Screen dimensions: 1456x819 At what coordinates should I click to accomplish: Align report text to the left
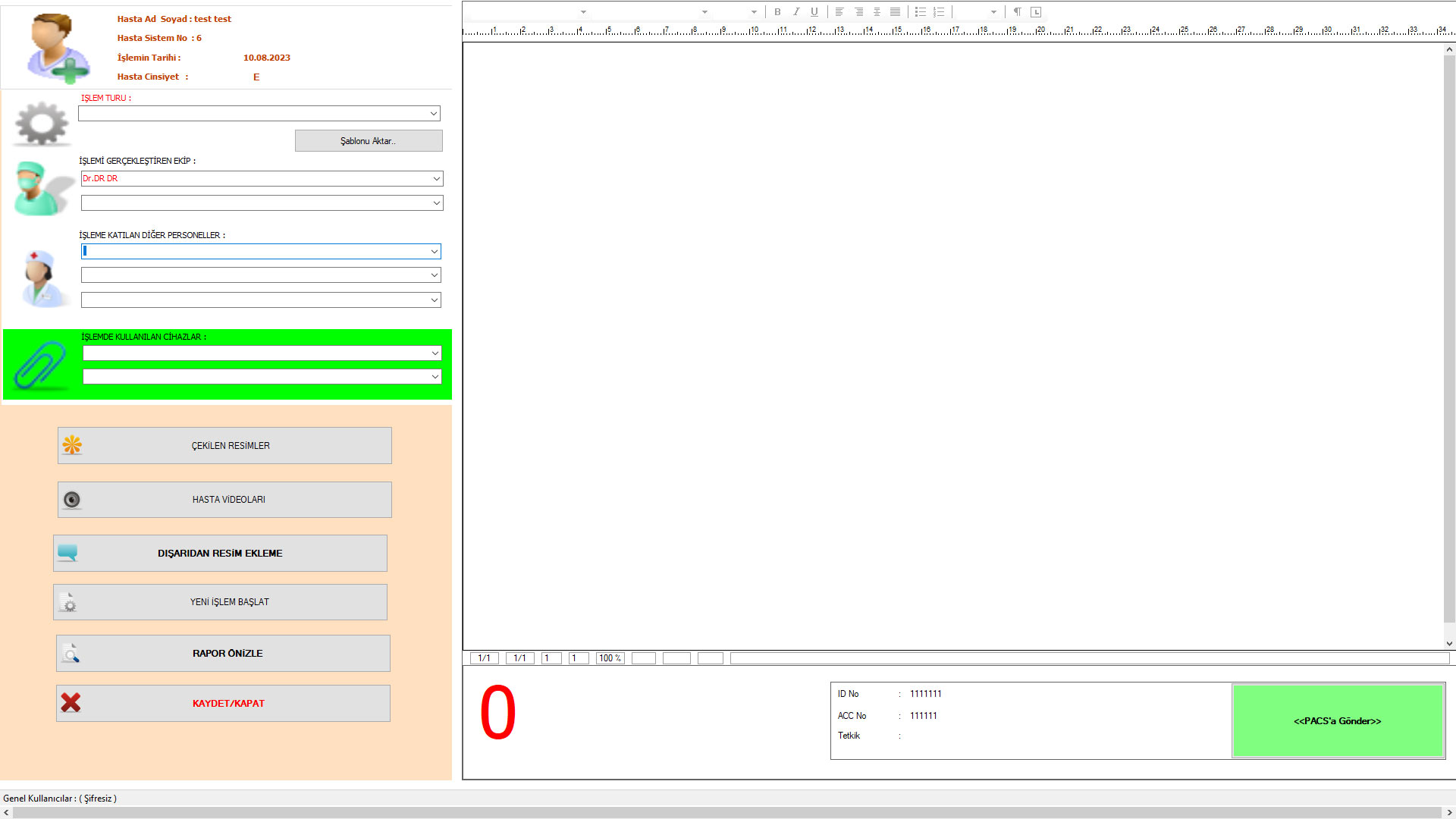pyautogui.click(x=839, y=11)
